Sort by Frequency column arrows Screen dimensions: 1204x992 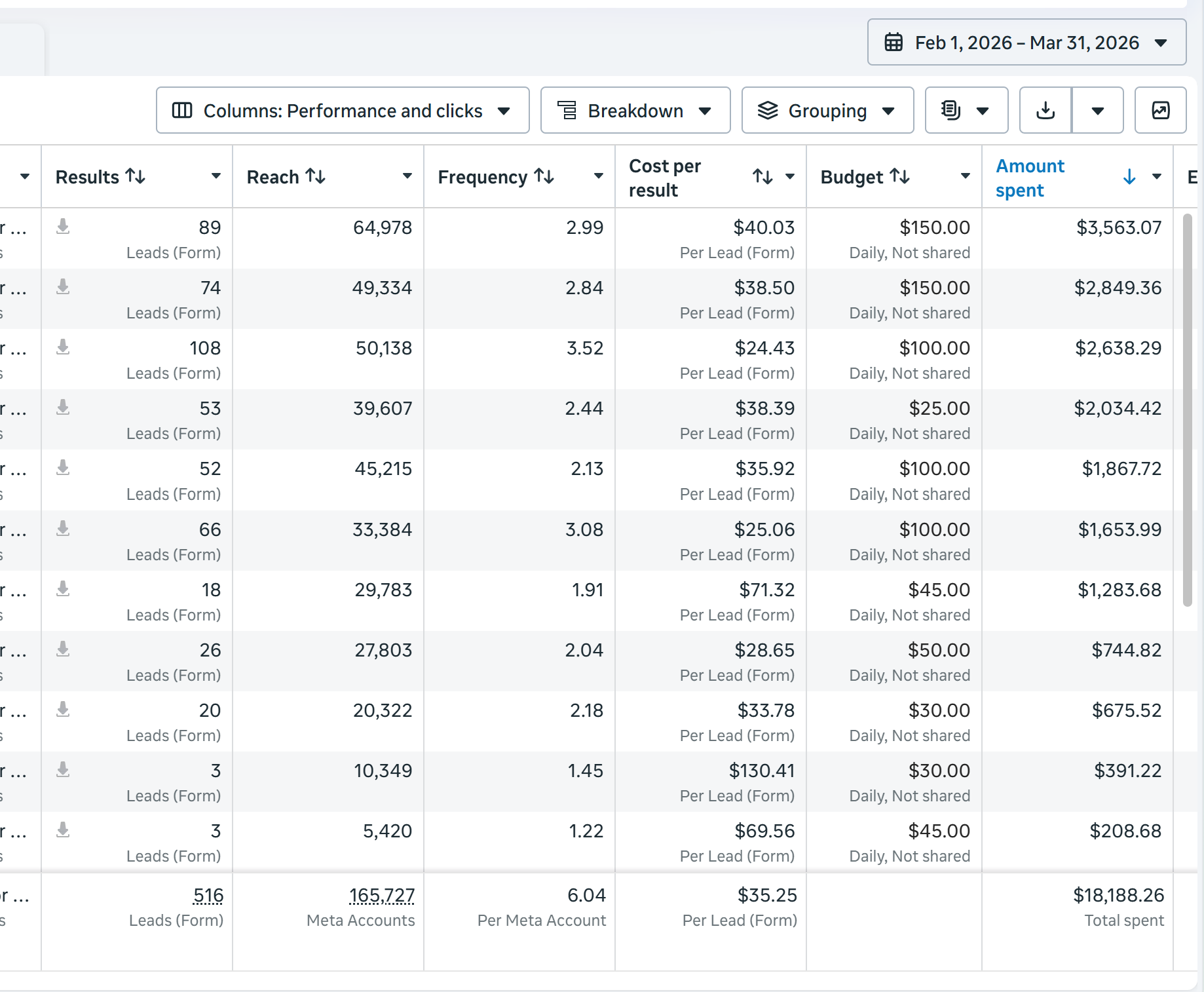tap(544, 176)
